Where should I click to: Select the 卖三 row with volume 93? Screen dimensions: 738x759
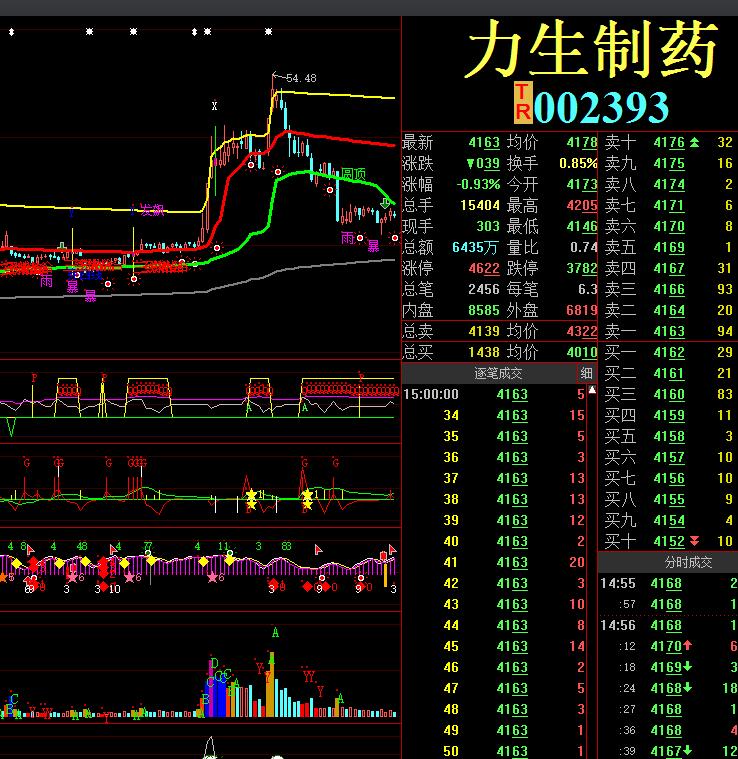coord(668,289)
